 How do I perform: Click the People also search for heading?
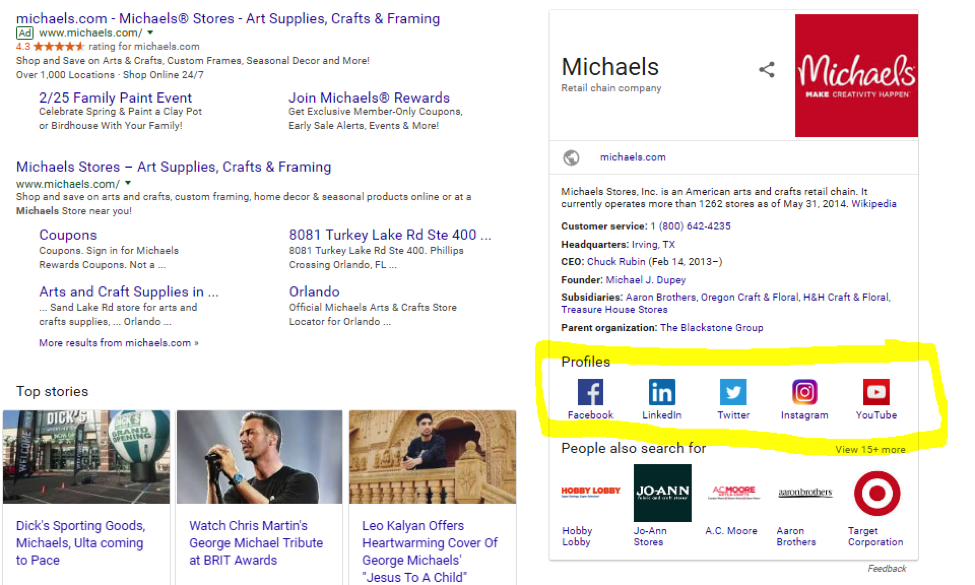coord(634,448)
